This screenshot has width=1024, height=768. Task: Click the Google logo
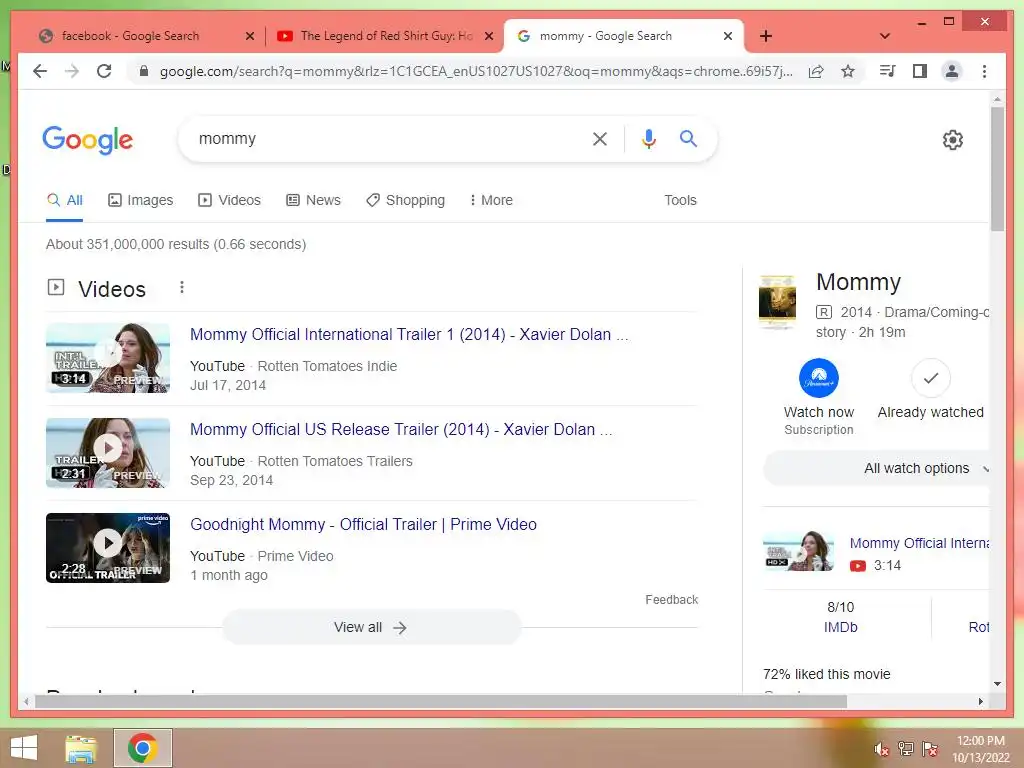[88, 140]
